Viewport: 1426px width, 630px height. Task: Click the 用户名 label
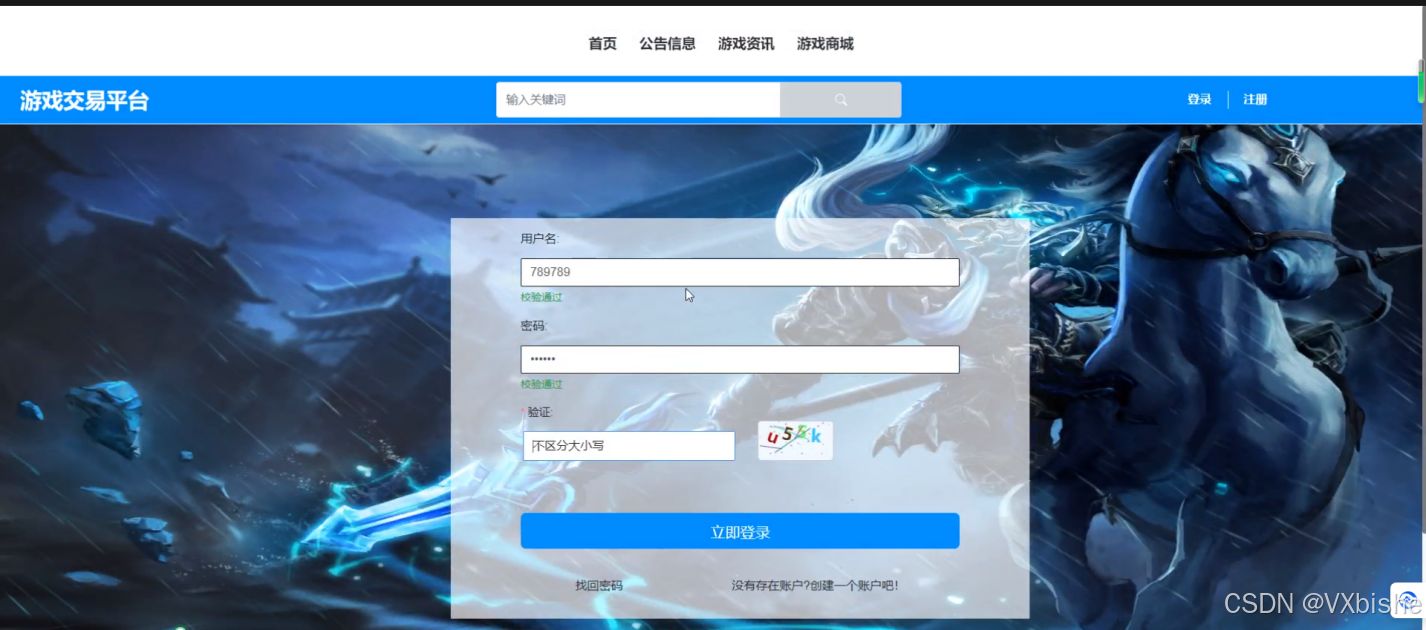pos(539,239)
